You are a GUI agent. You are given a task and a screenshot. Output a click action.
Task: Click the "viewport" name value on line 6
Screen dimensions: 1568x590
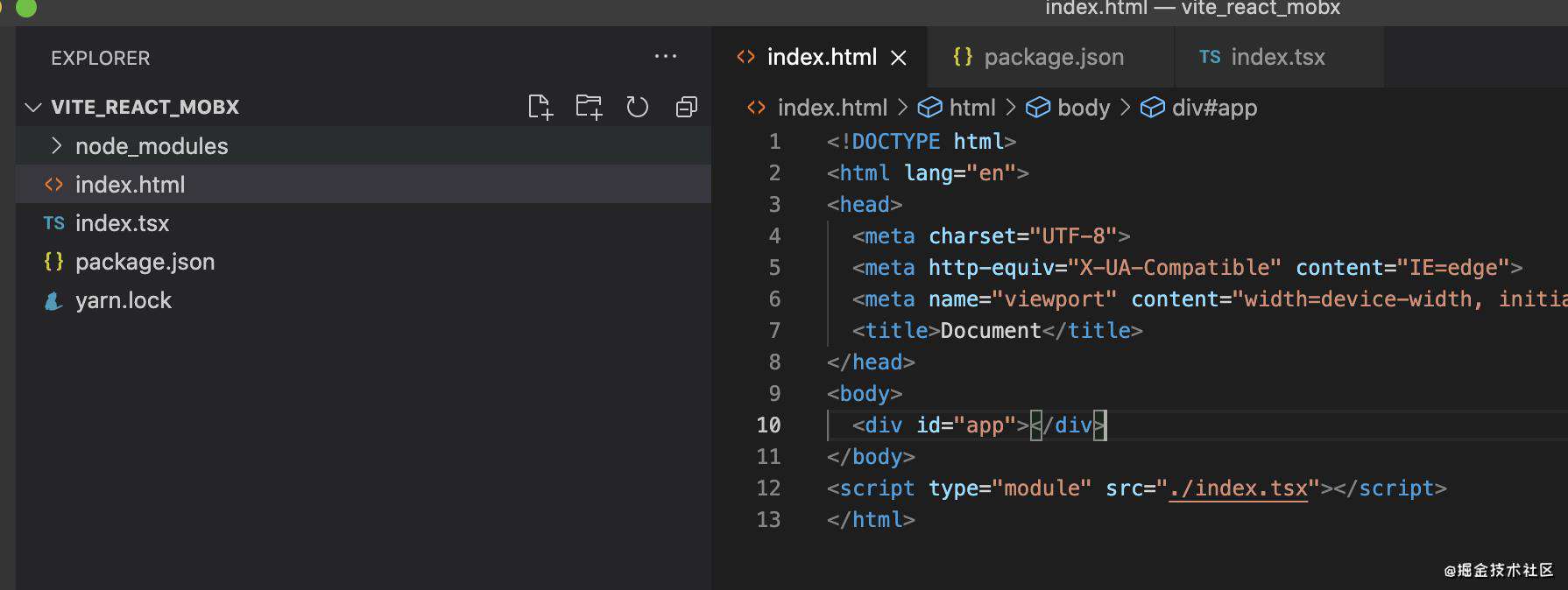1055,299
